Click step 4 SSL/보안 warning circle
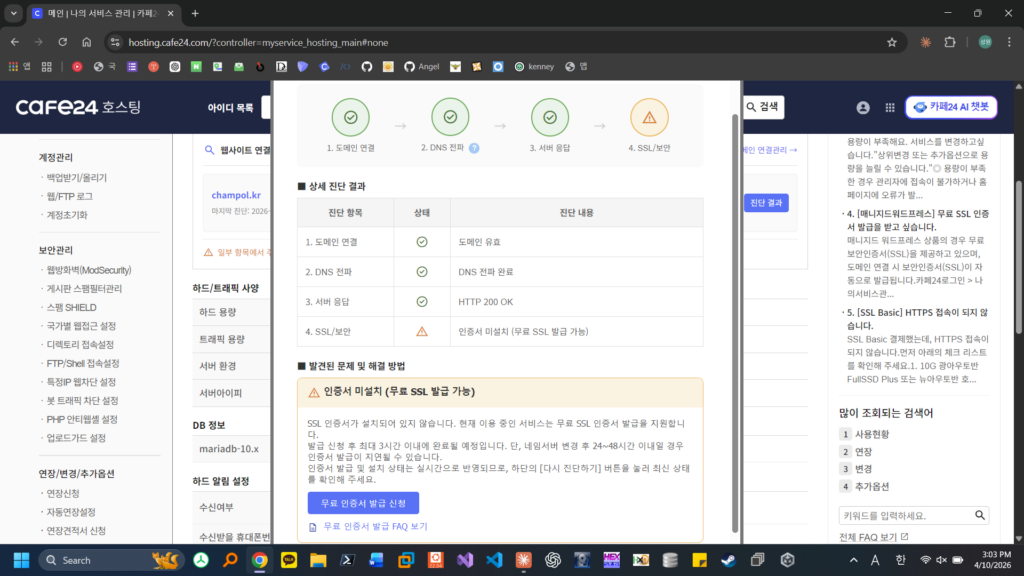 coord(649,118)
